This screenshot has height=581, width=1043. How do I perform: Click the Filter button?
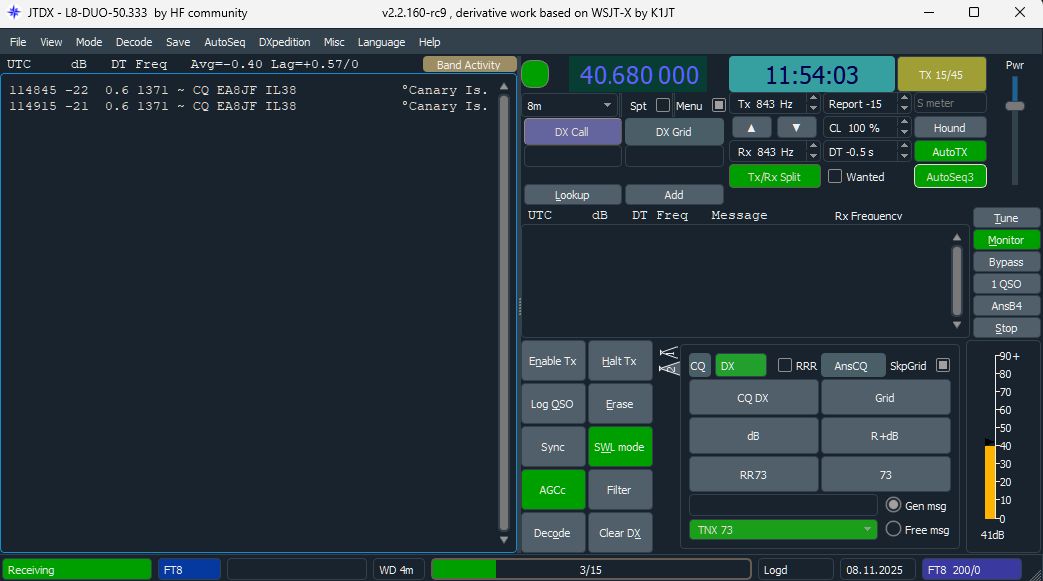[619, 490]
